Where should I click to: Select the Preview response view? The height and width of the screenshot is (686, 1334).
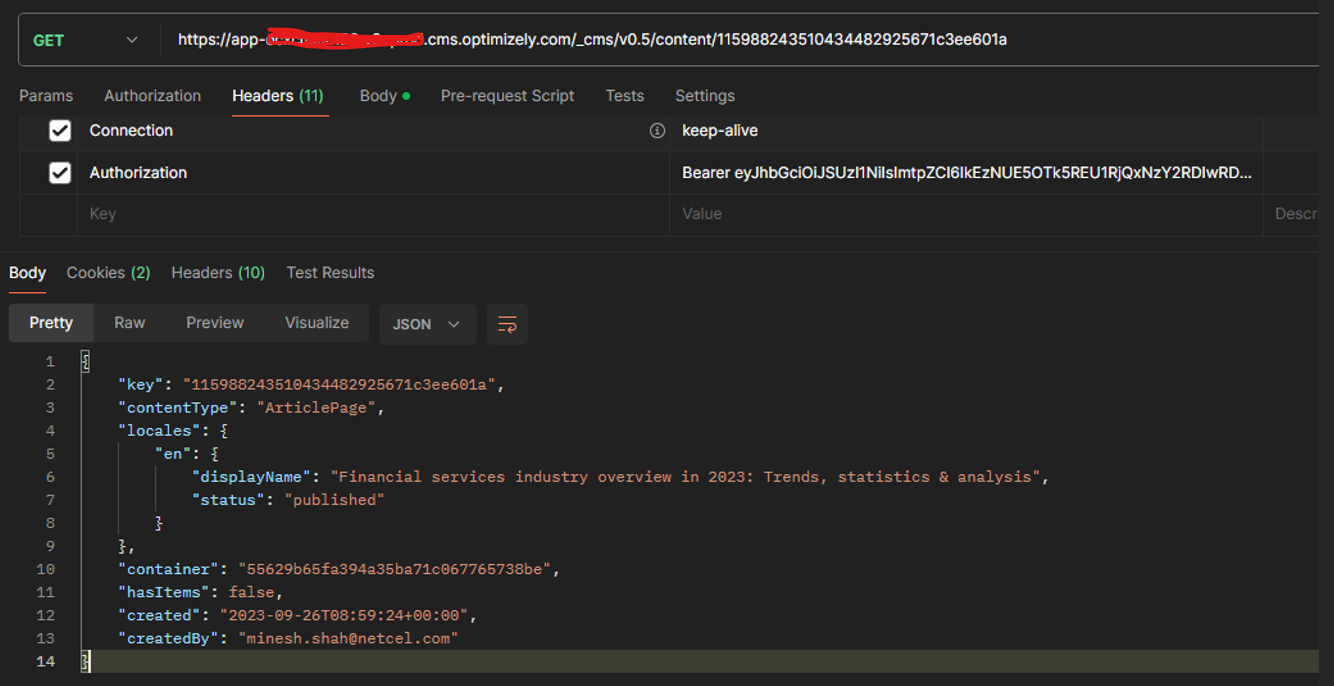(x=214, y=323)
